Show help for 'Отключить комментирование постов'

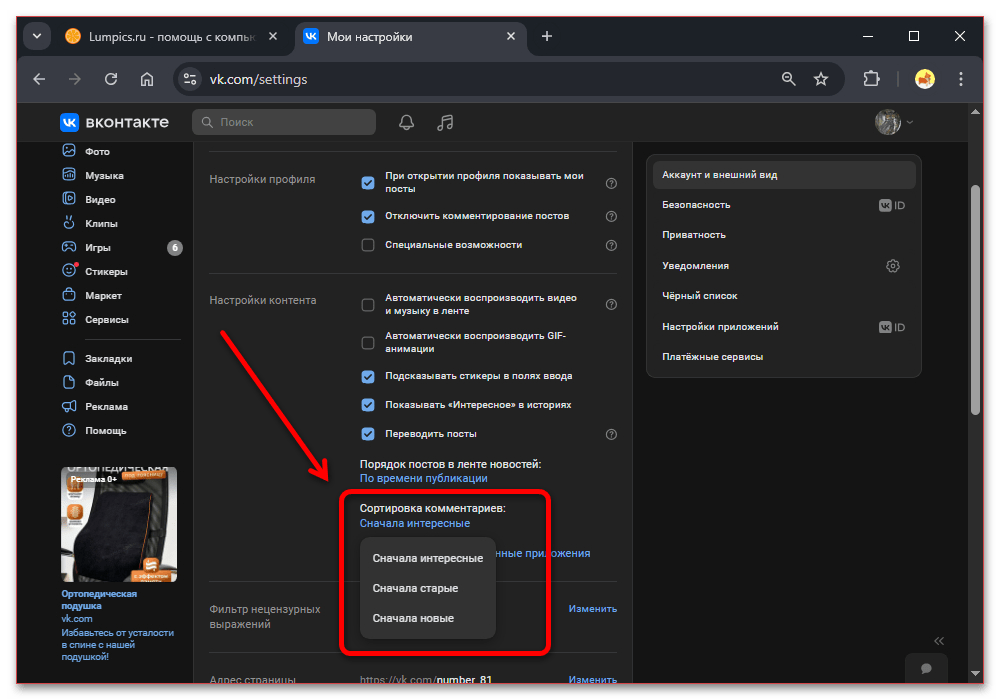coord(611,216)
